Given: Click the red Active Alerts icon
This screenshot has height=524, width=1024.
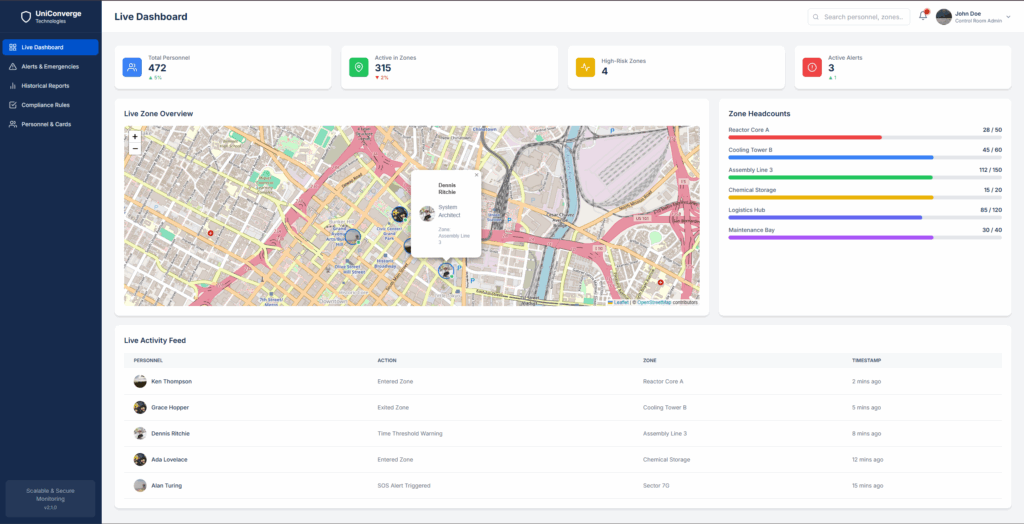Looking at the screenshot, I should (x=812, y=67).
